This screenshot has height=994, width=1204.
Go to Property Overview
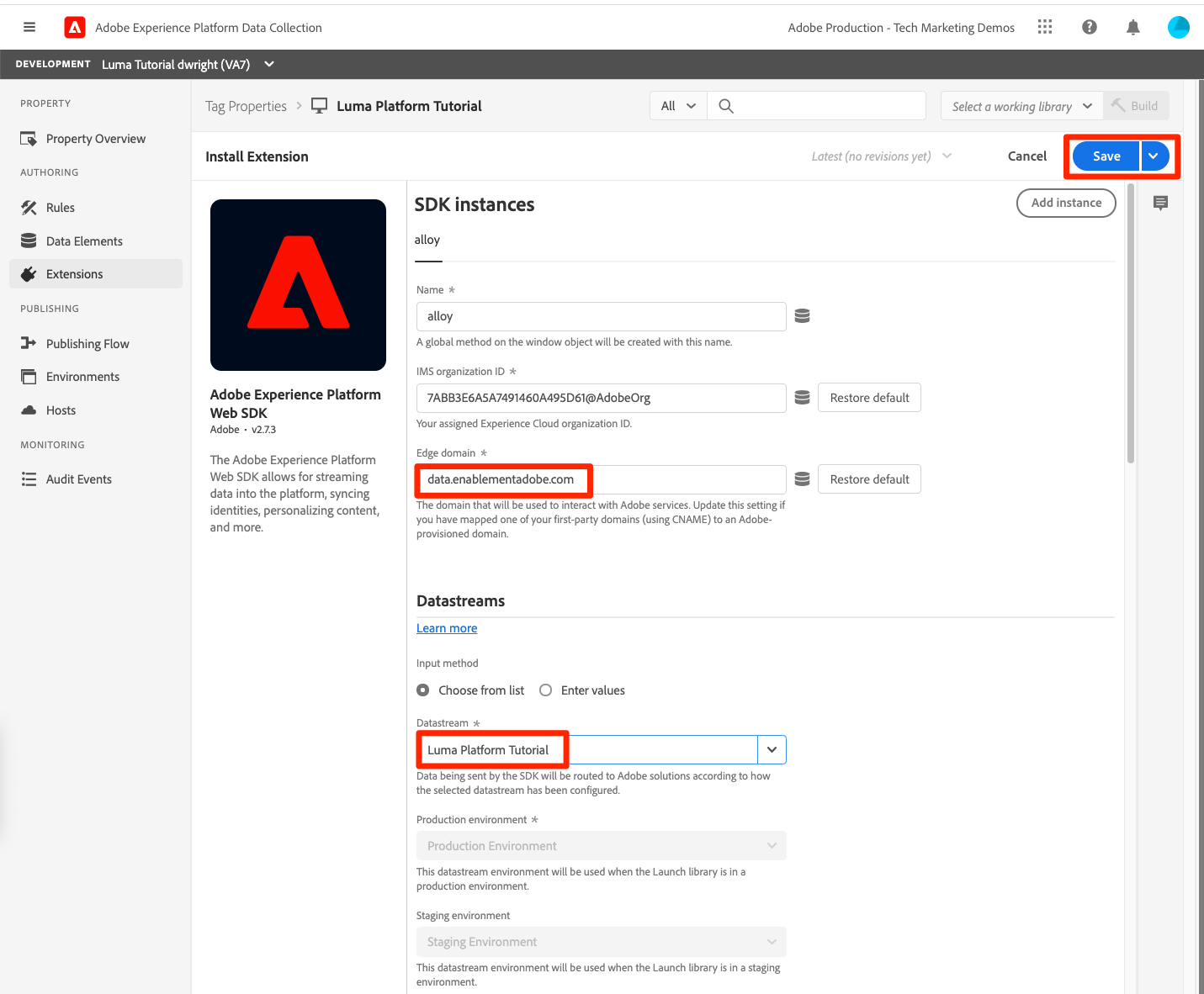tap(96, 139)
